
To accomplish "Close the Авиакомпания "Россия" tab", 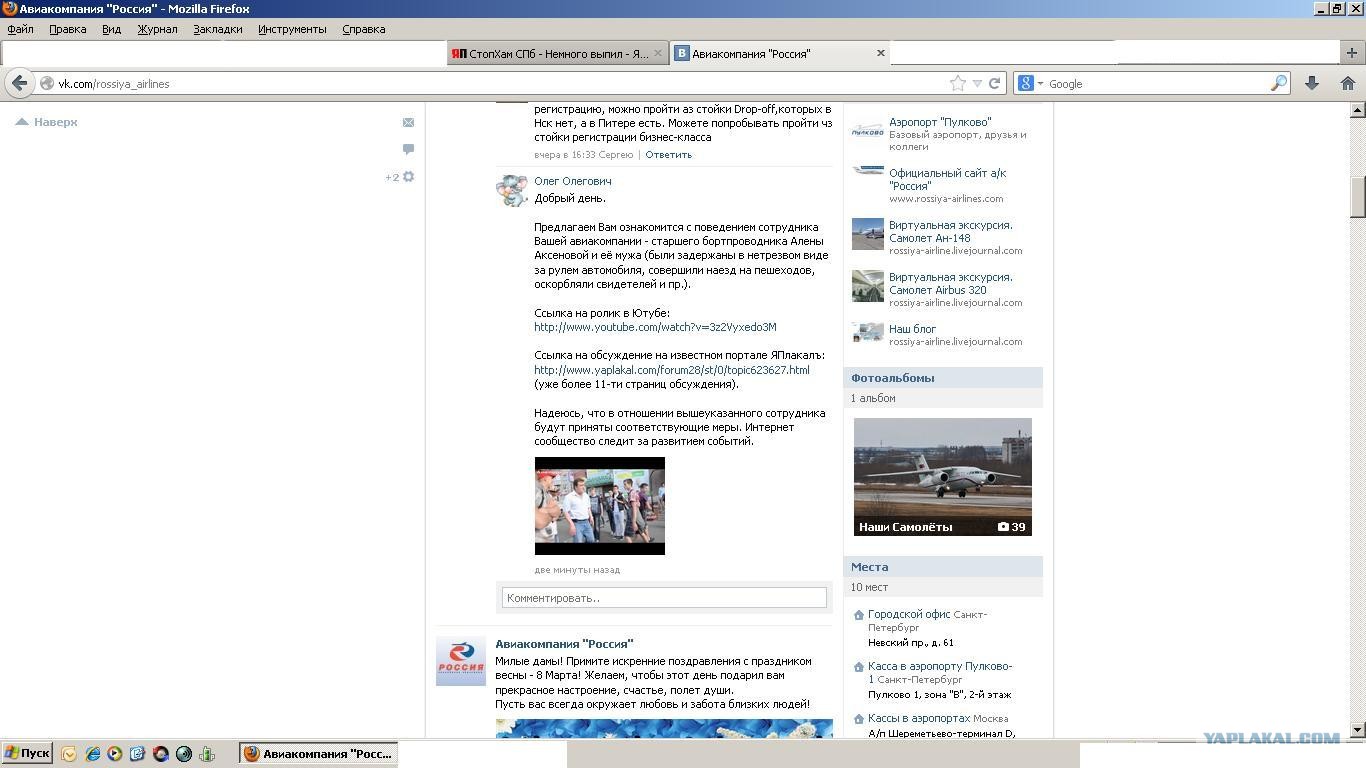I will [881, 53].
